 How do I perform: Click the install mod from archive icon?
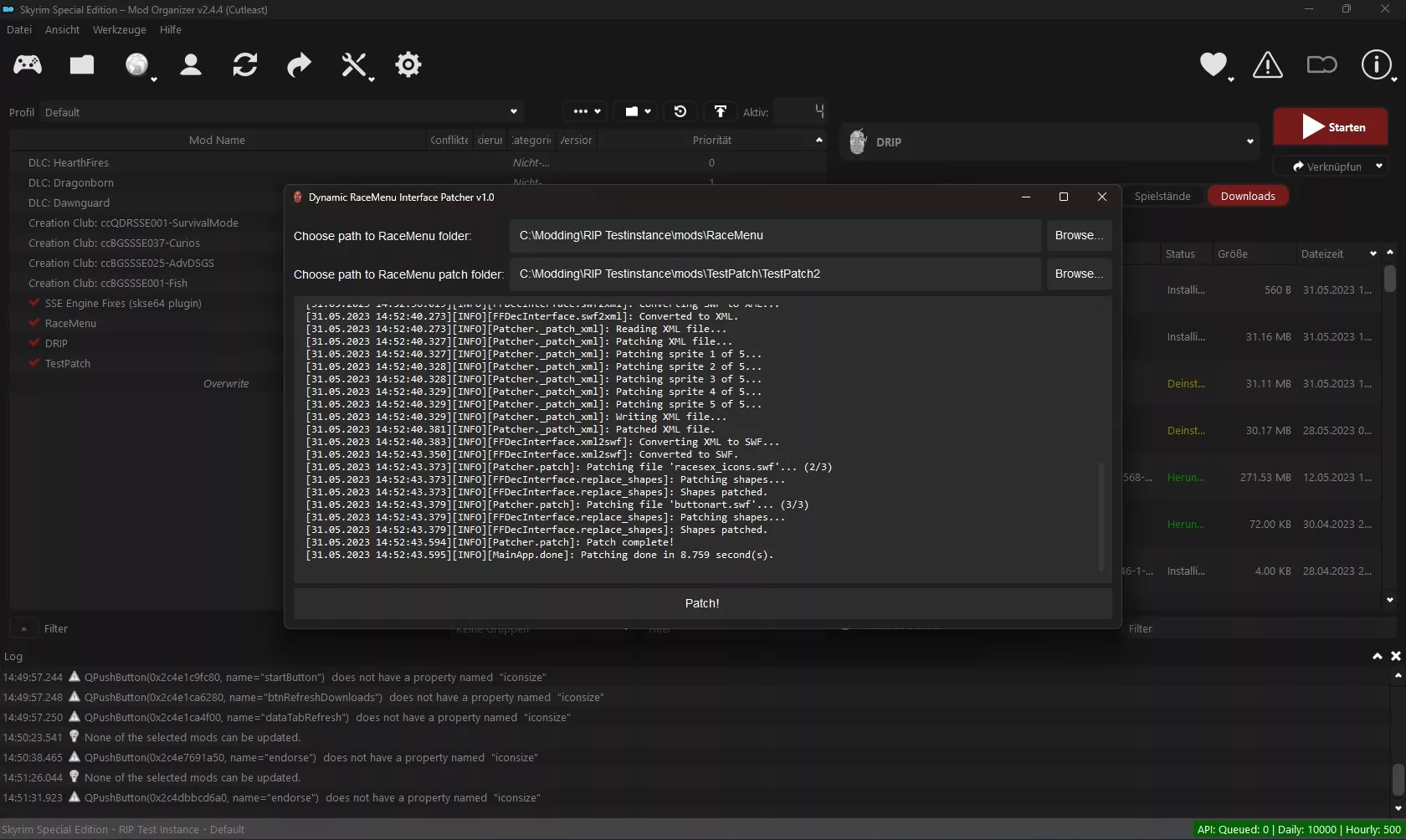[x=82, y=64]
